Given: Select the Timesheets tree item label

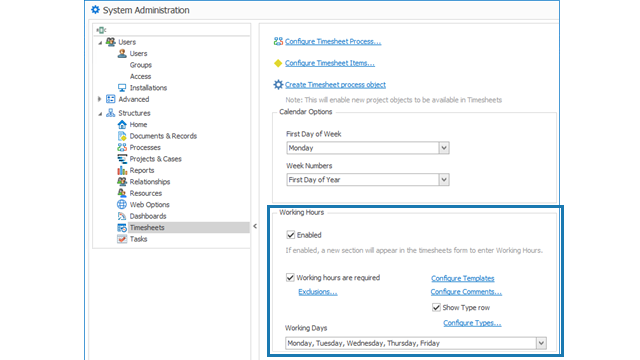Looking at the screenshot, I should tap(147, 227).
